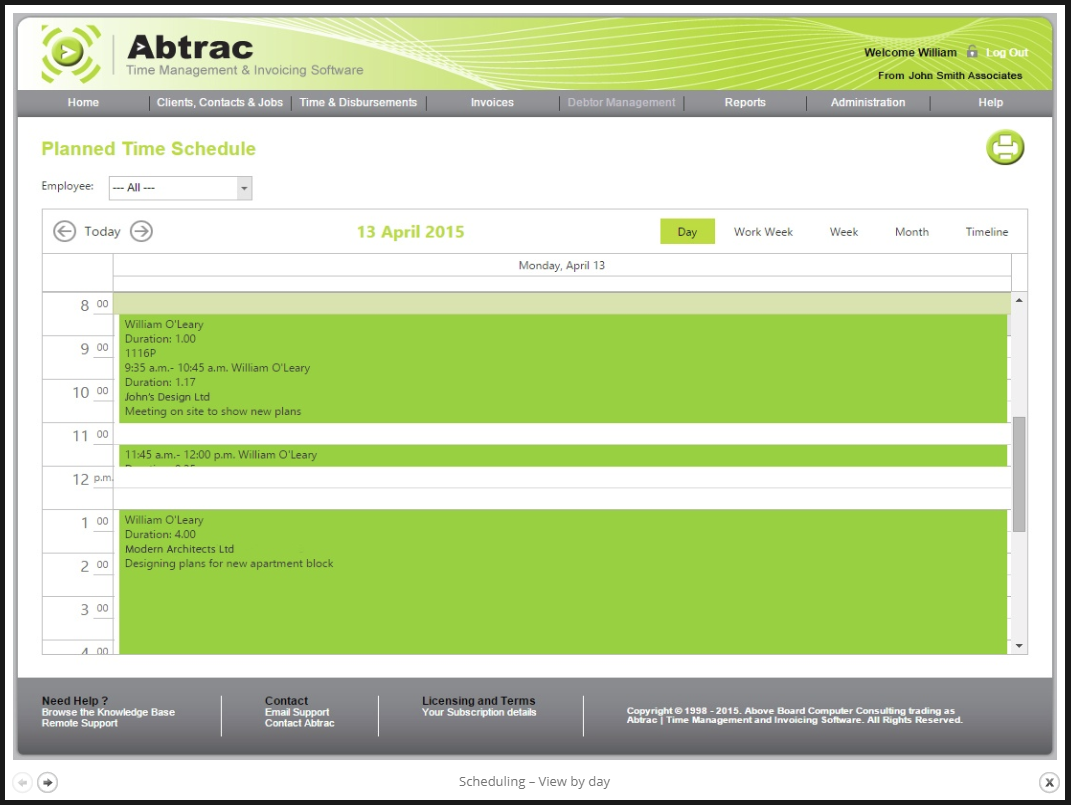Open the Help menu

[990, 102]
